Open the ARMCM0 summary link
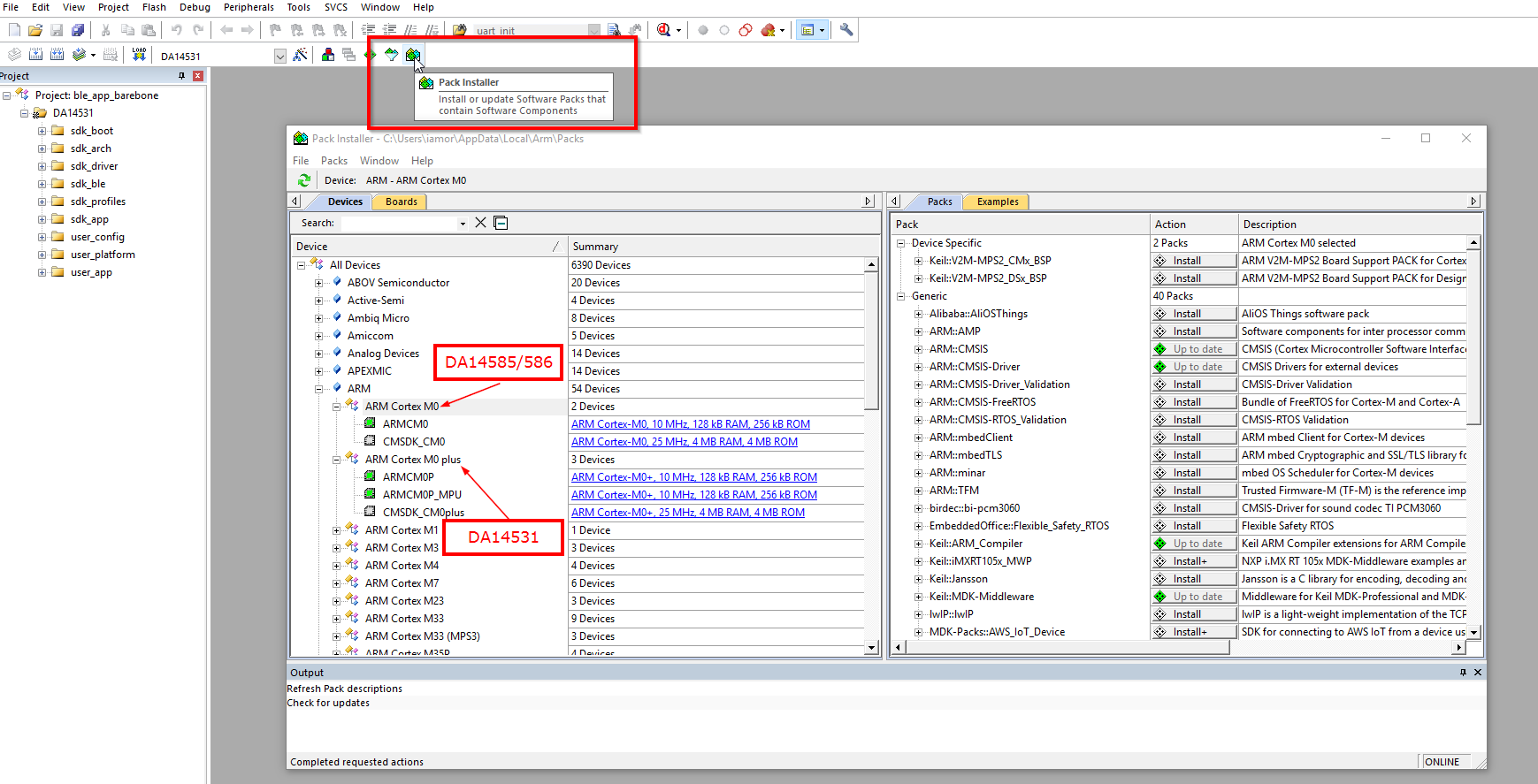1538x784 pixels. pos(691,424)
